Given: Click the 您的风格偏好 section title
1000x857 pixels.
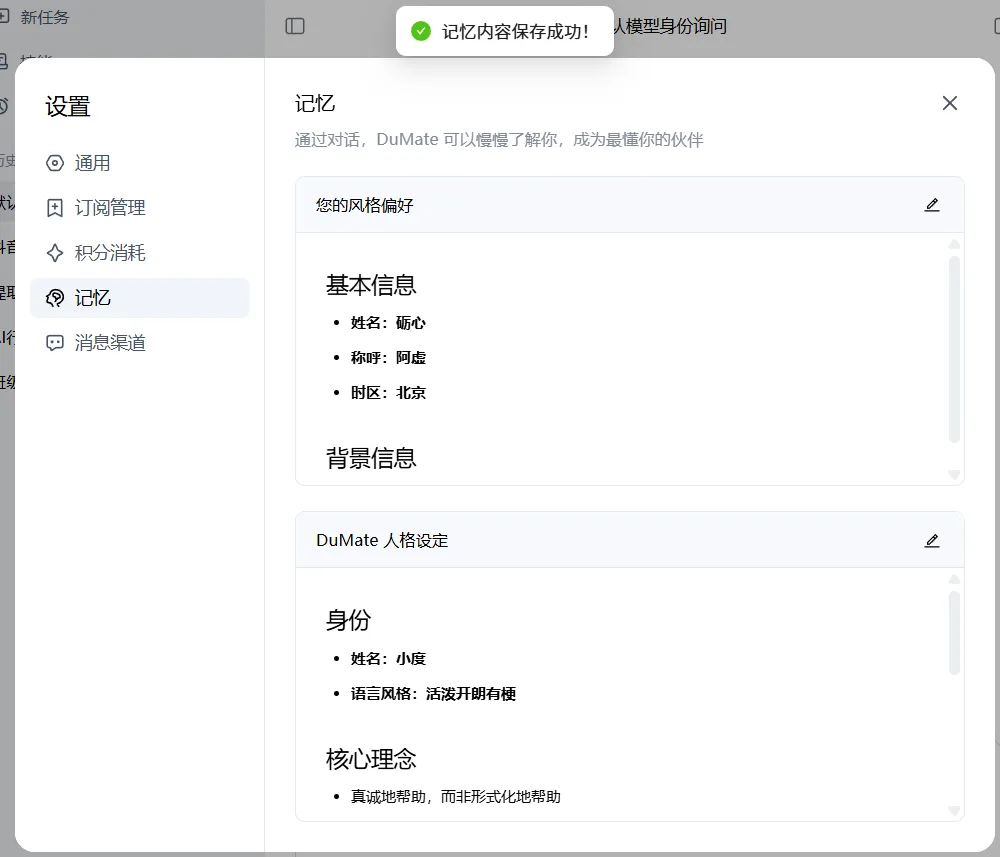Looking at the screenshot, I should pyautogui.click(x=364, y=205).
